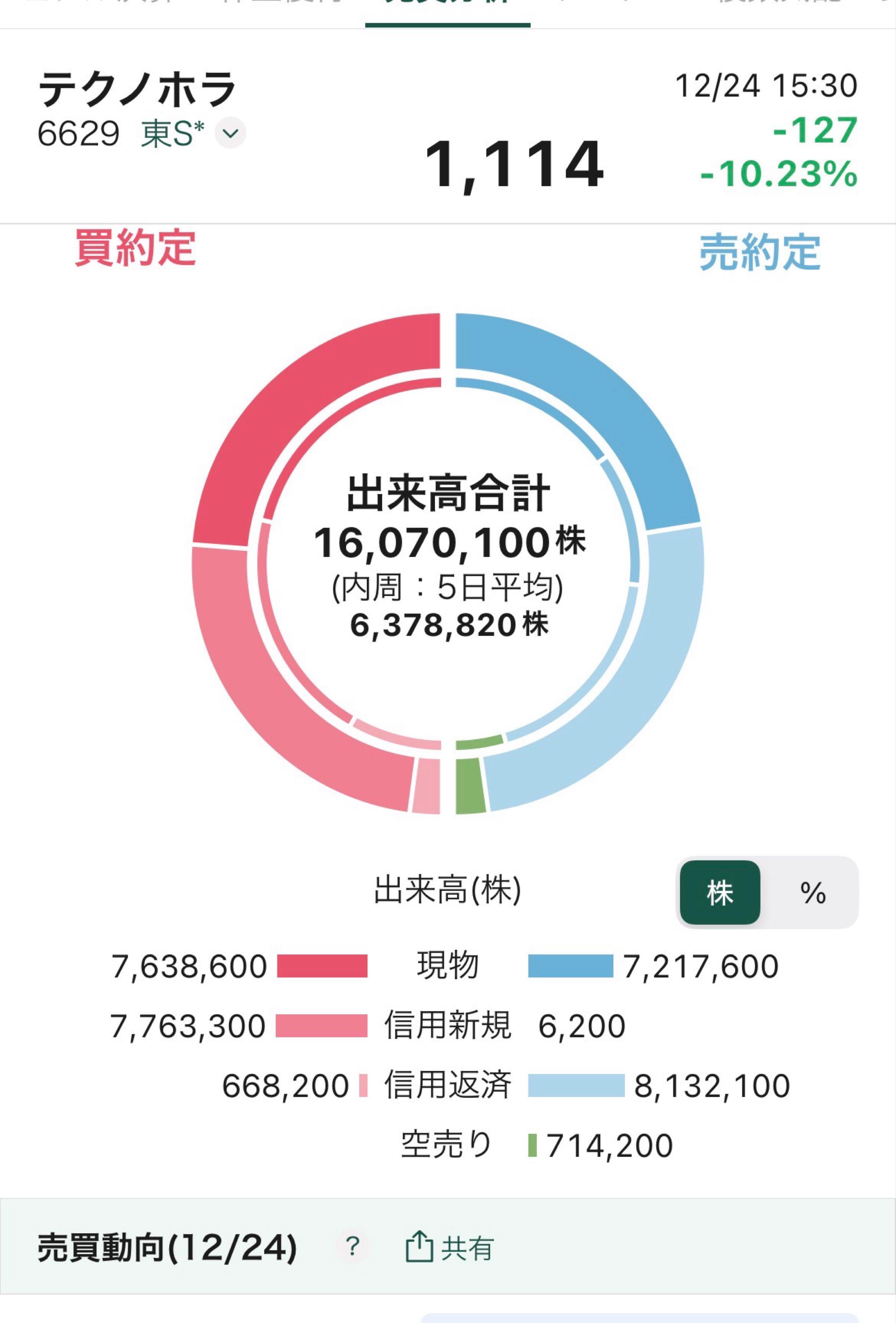Viewport: 896px width, 1323px height.
Task: Tap the small pink 信用返済 buy legend marker
Action: click(x=363, y=1086)
